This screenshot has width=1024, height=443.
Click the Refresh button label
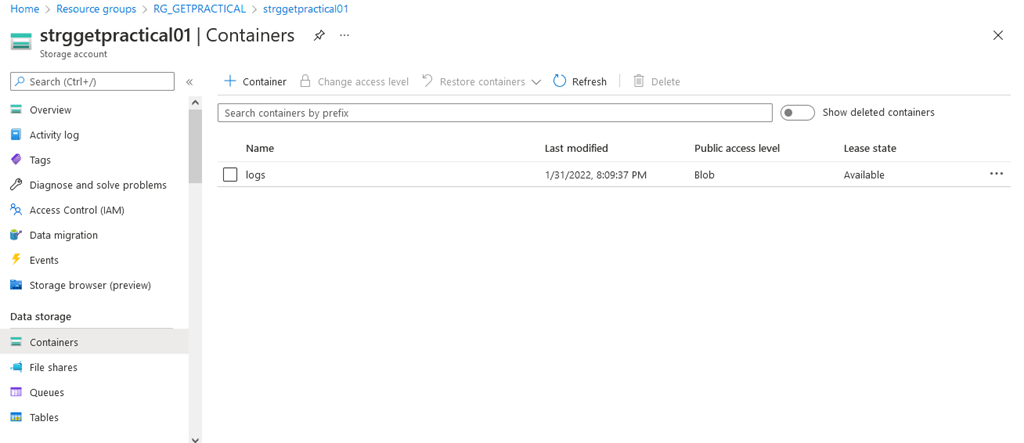click(589, 82)
